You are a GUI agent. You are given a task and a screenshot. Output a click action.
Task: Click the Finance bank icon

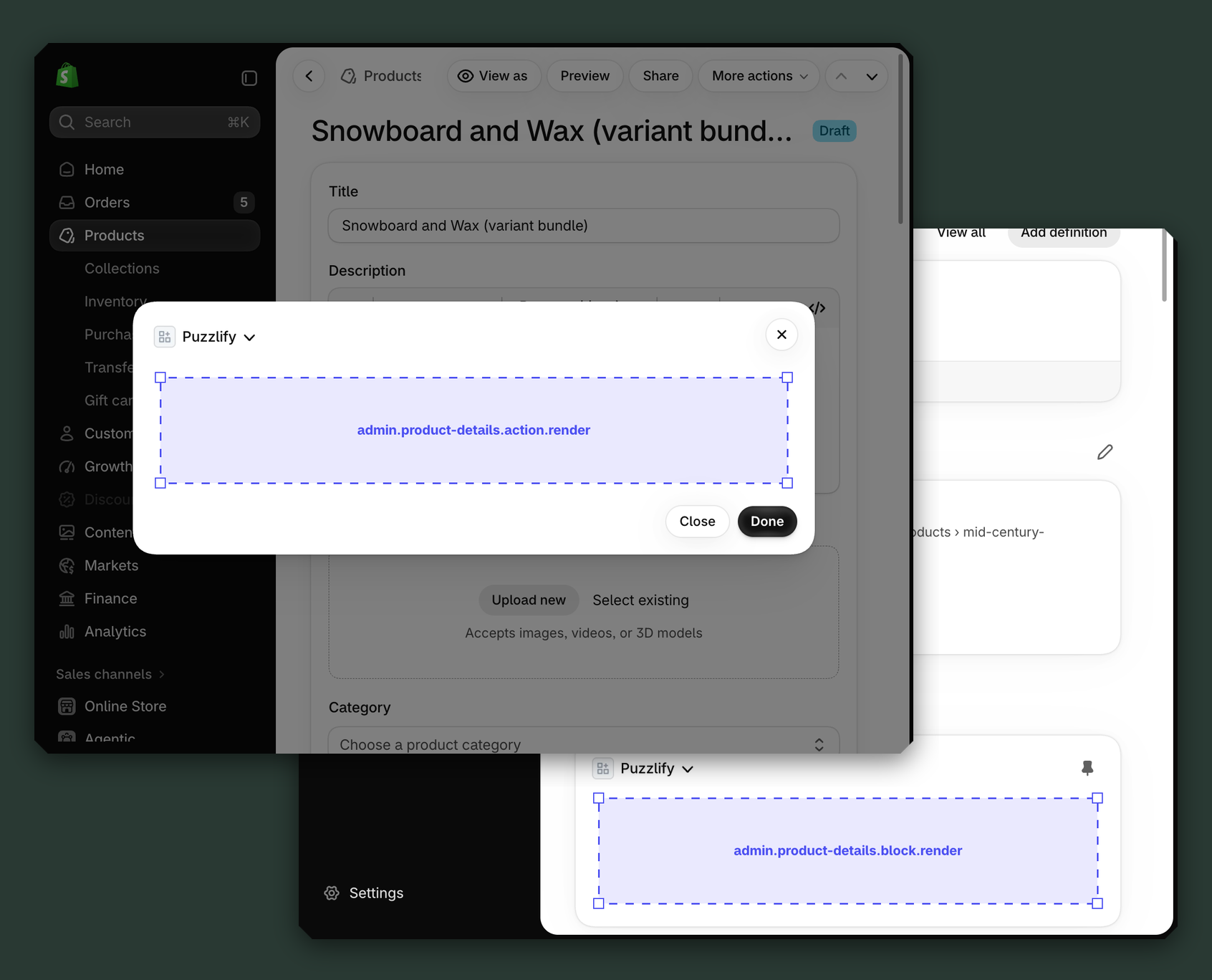[x=67, y=599]
